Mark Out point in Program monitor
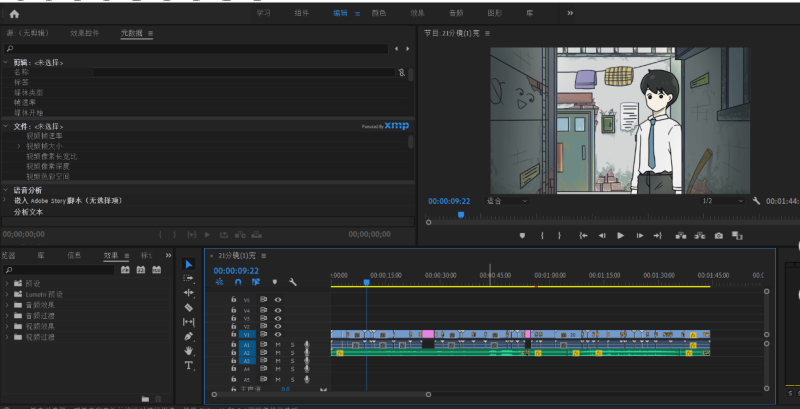 (x=559, y=236)
